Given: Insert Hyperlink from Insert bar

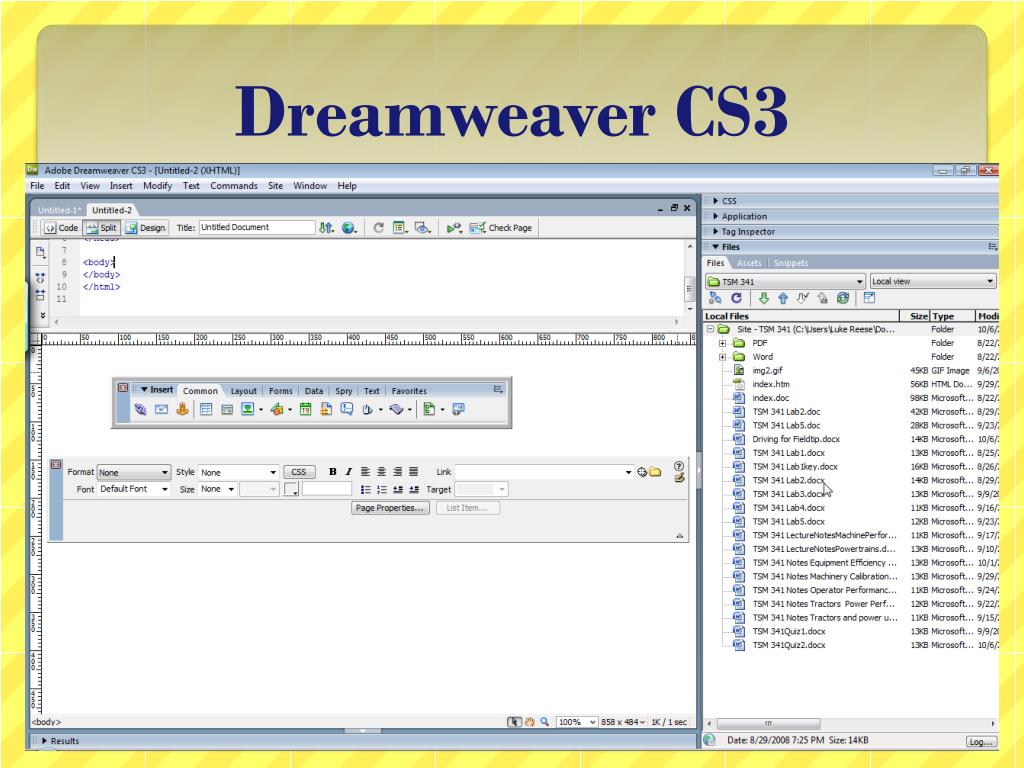Looking at the screenshot, I should click(x=140, y=409).
